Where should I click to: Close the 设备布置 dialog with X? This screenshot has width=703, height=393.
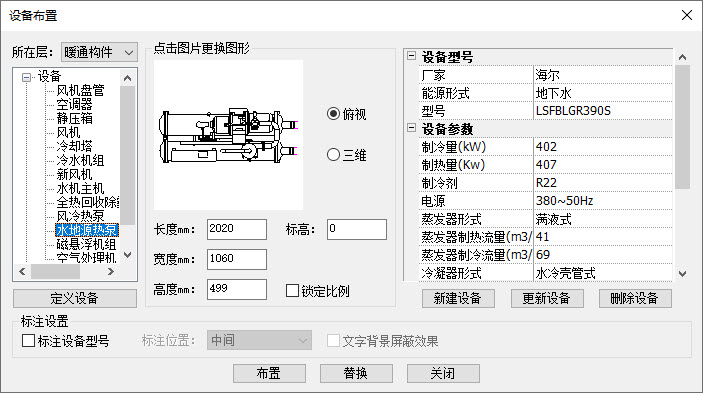(686, 15)
